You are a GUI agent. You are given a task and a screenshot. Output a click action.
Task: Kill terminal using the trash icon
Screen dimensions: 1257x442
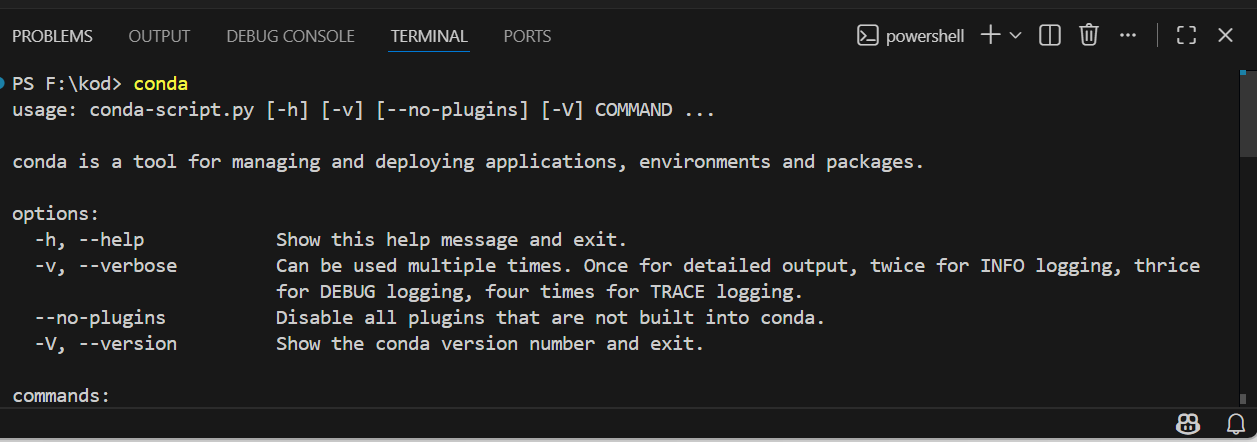coord(1089,36)
